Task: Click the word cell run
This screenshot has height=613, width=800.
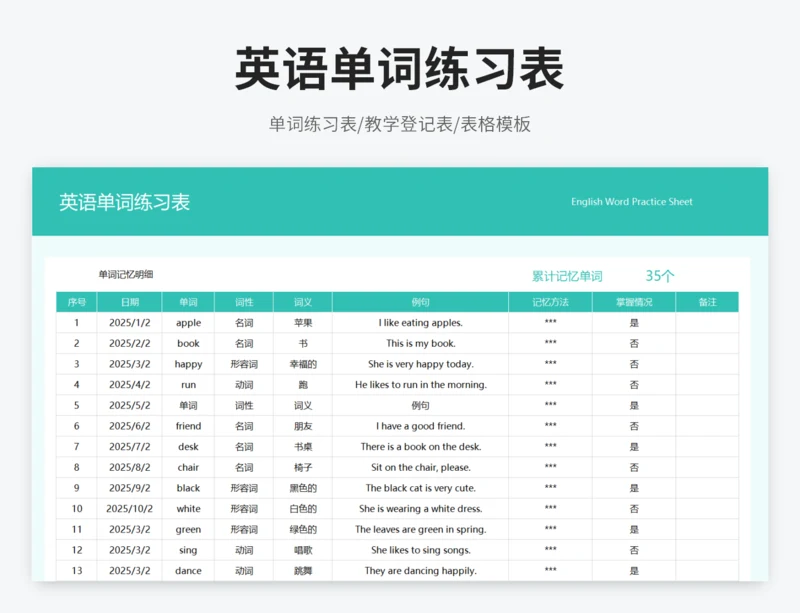Action: click(x=188, y=385)
